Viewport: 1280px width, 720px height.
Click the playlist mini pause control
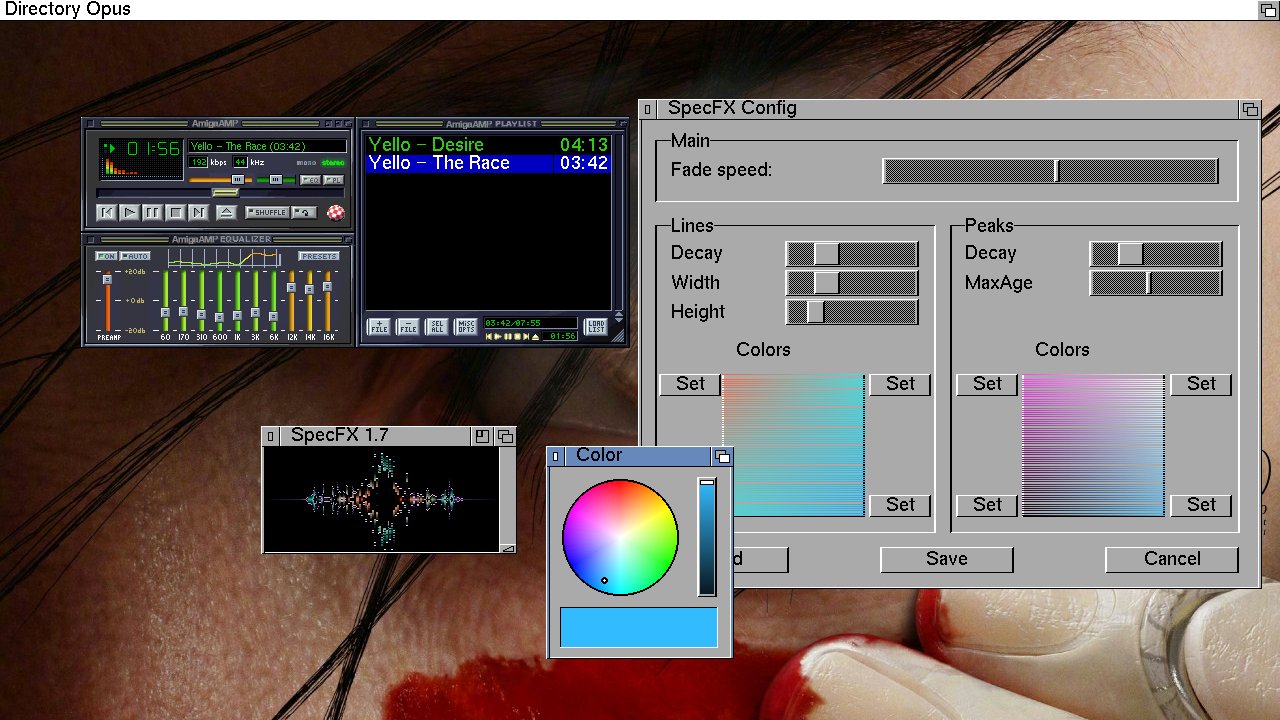coord(507,337)
